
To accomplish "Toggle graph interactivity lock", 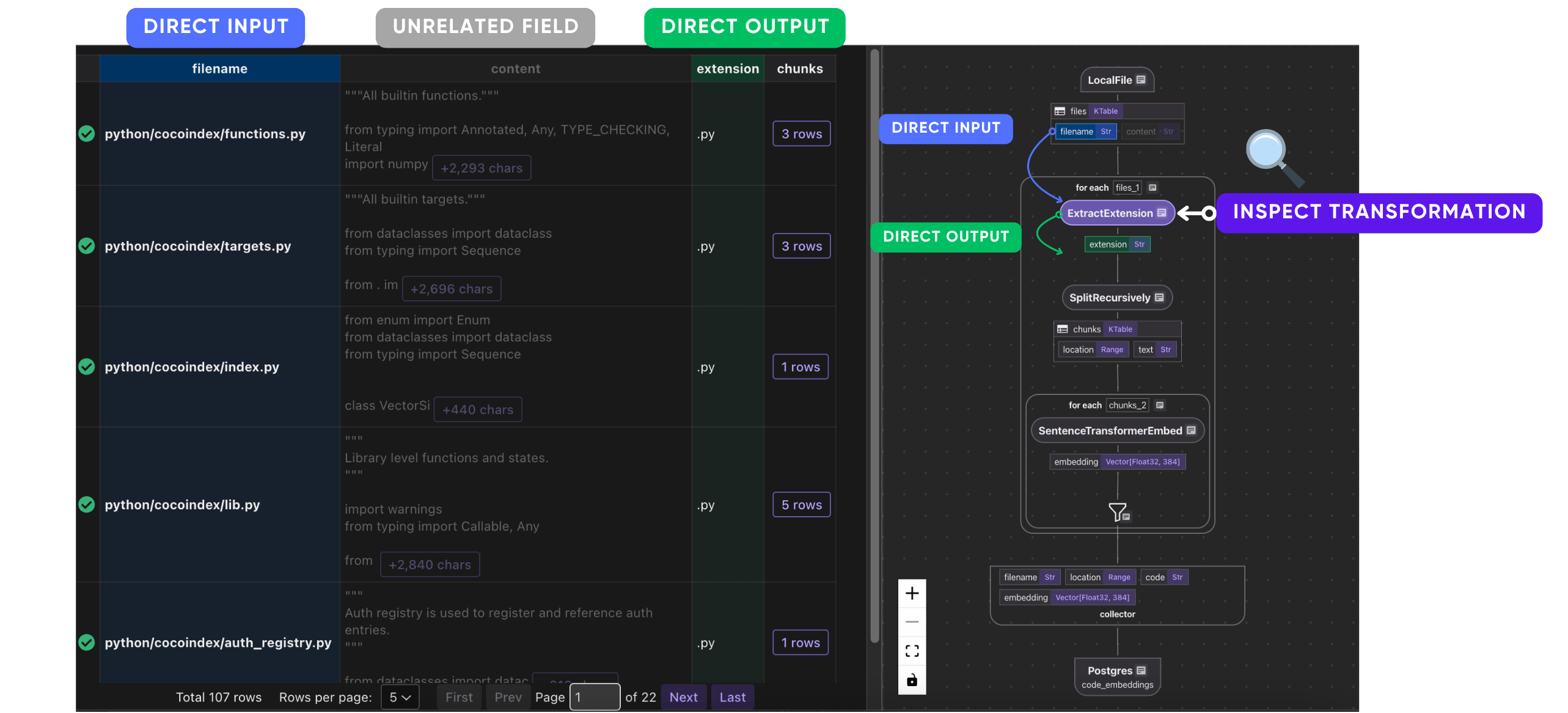I will (x=912, y=679).
